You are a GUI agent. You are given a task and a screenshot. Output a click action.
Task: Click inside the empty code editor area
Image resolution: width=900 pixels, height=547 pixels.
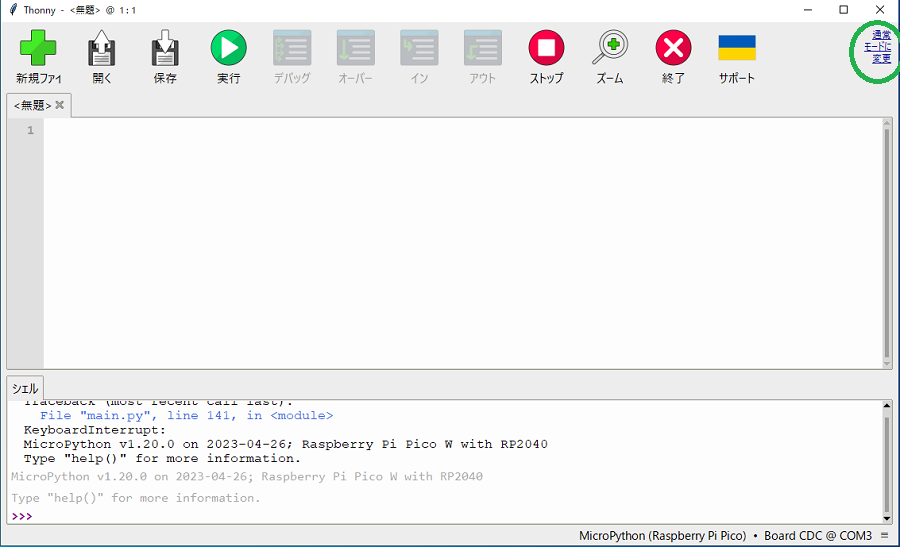pos(460,240)
